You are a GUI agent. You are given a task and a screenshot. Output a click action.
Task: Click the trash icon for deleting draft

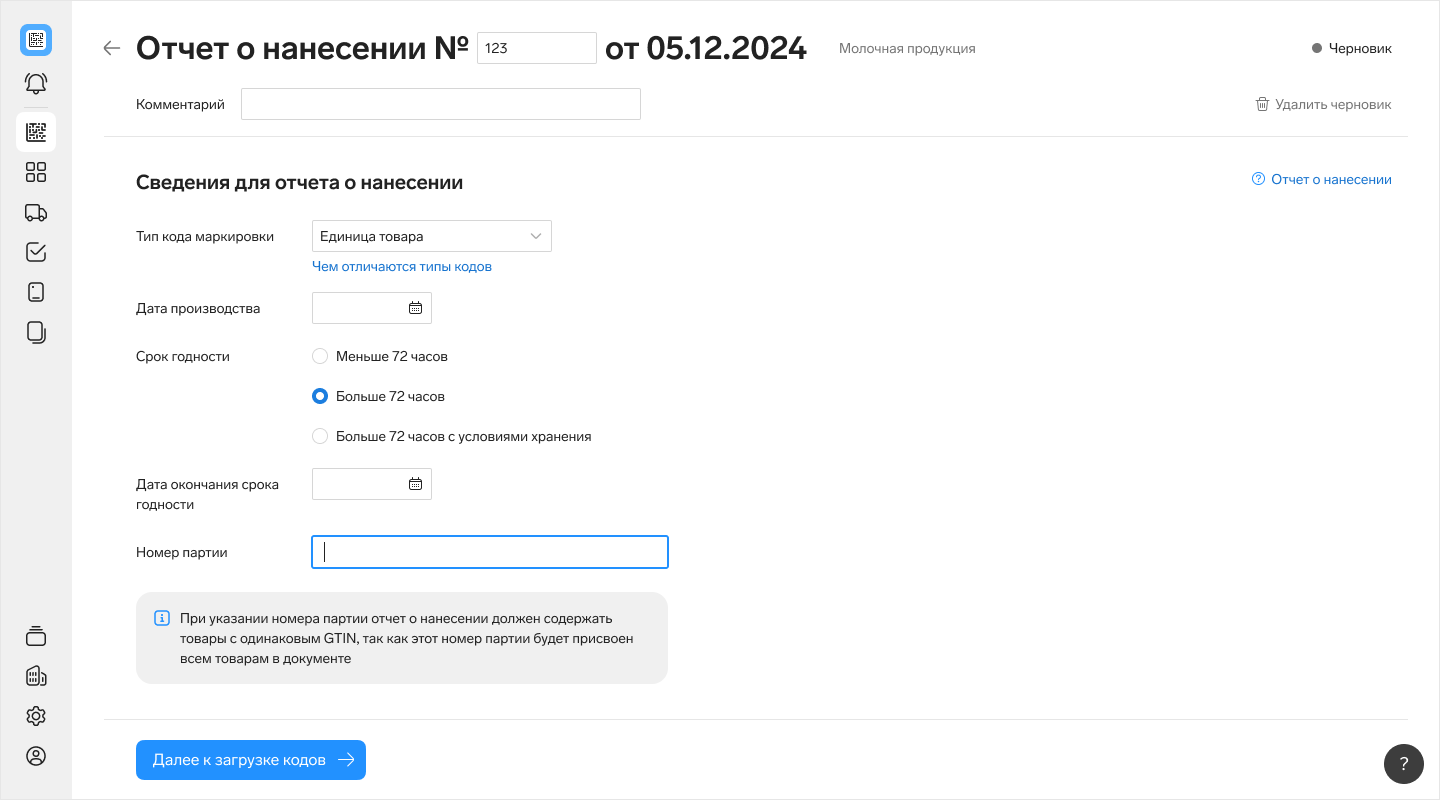pos(1262,104)
